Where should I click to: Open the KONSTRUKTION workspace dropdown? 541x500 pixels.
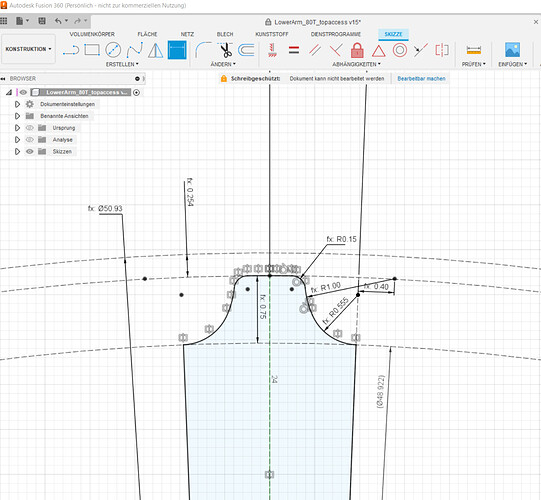[28, 49]
